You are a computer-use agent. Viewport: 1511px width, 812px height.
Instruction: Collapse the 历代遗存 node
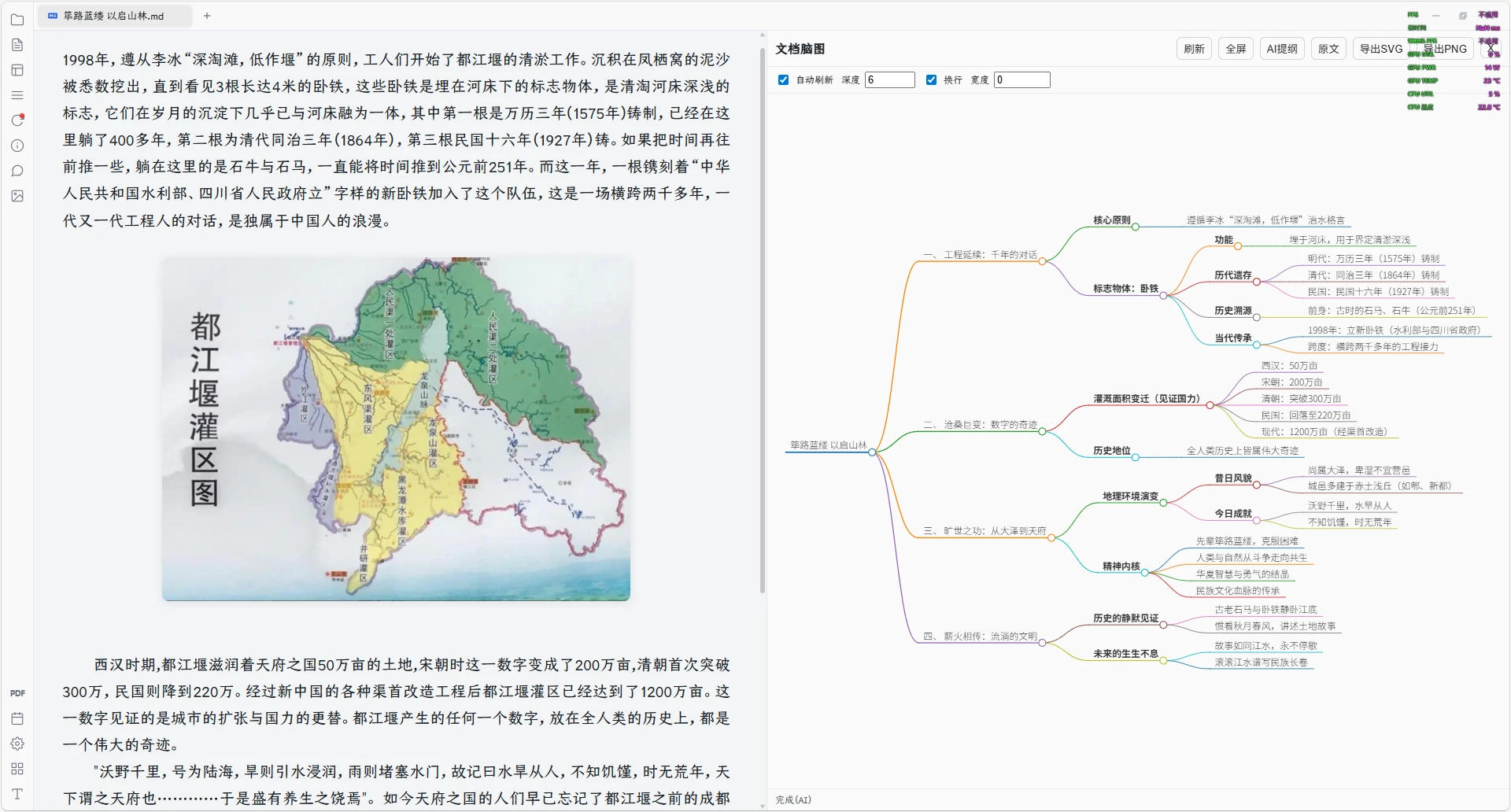coord(1257,282)
